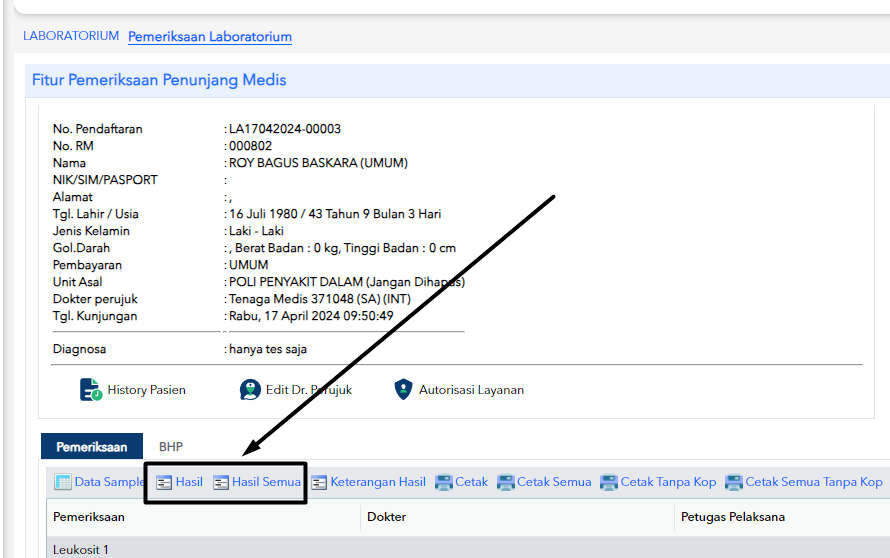Click the Cetak Semua printer icon

(506, 483)
